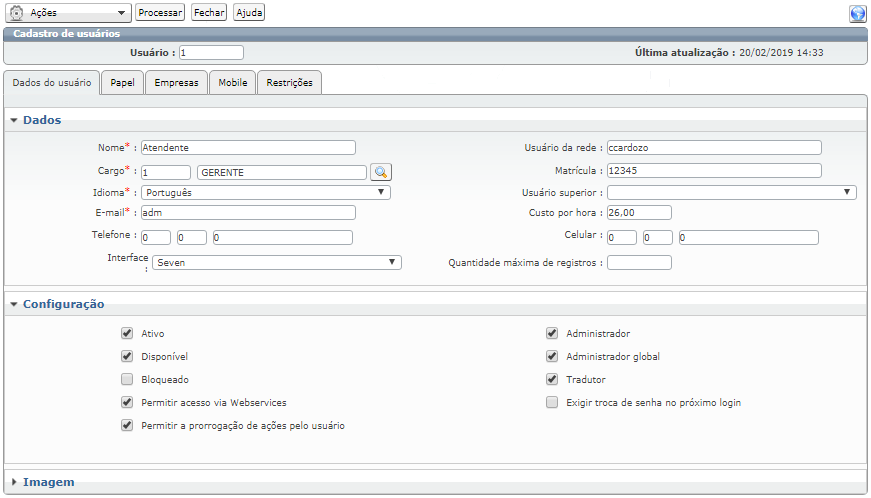Viewport: 871px width, 498px height.
Task: Uncheck the Tradutor checkbox
Action: coord(552,379)
